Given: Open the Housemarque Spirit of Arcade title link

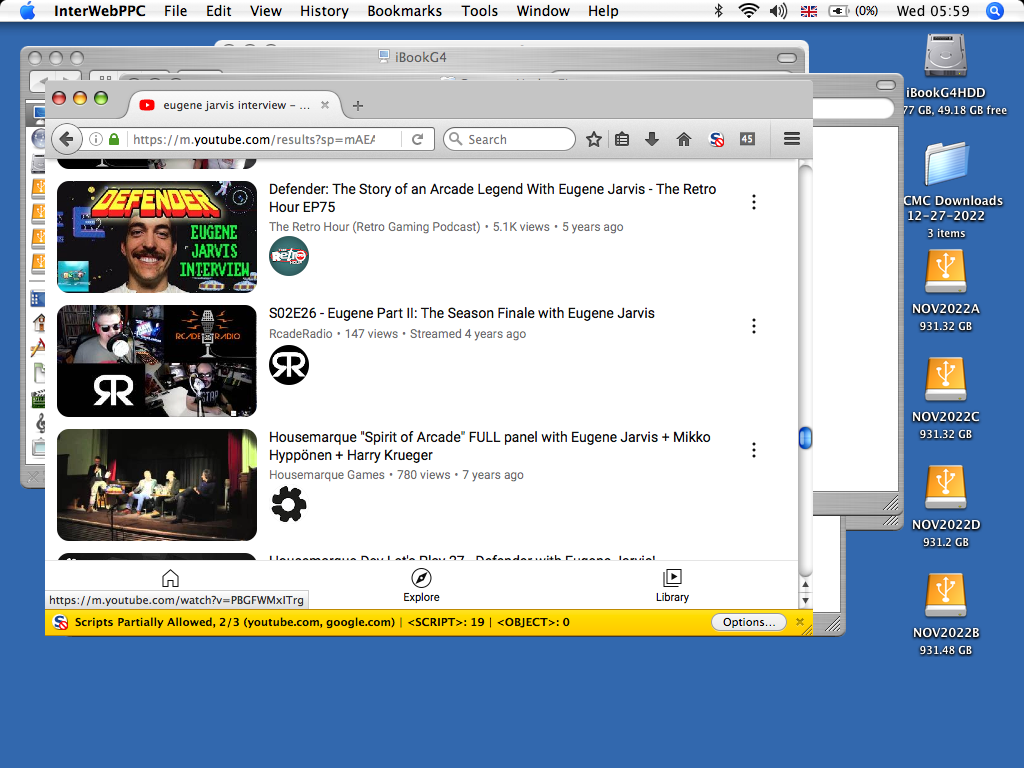Looking at the screenshot, I should pyautogui.click(x=490, y=446).
